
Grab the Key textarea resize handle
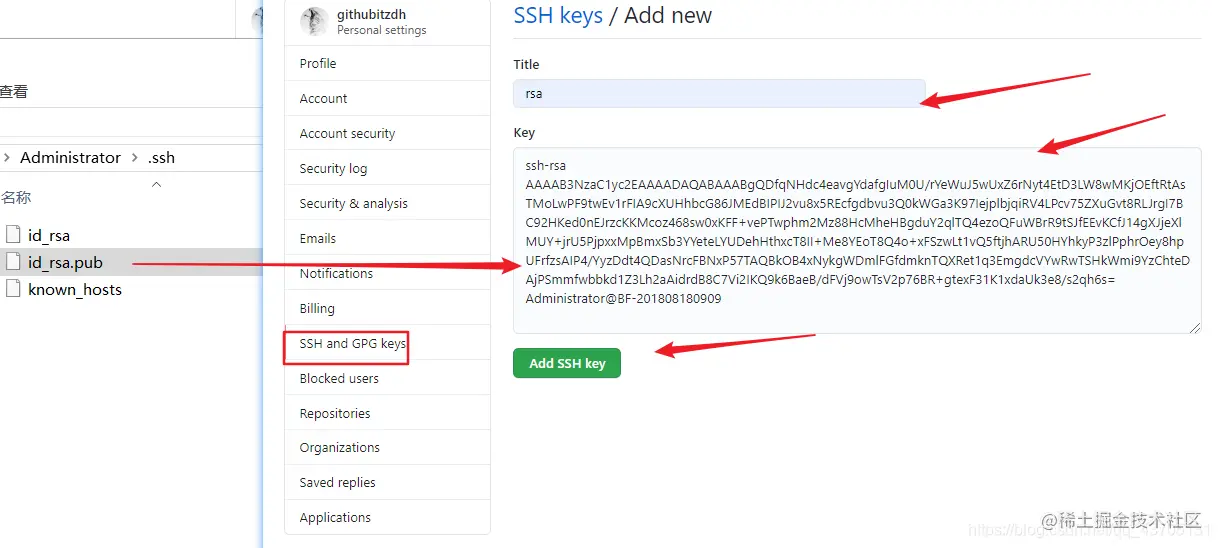click(x=1195, y=327)
